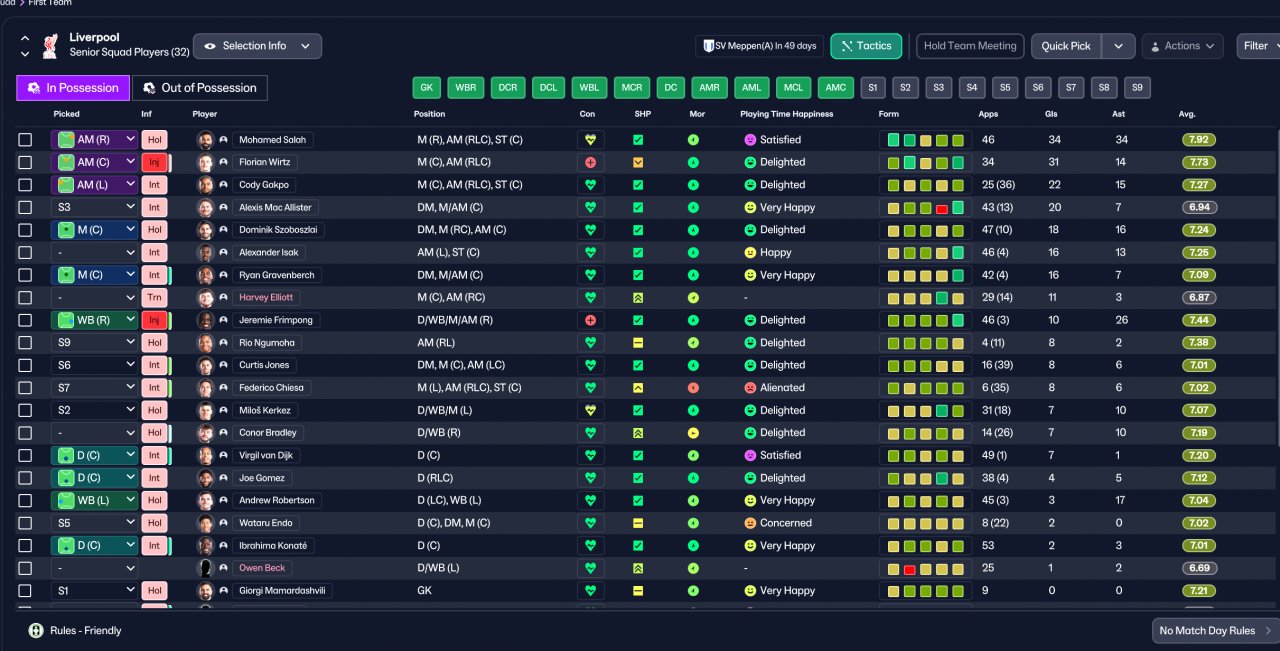Click Owen Beck's silhouette portrait
The image size is (1280, 651).
point(206,568)
